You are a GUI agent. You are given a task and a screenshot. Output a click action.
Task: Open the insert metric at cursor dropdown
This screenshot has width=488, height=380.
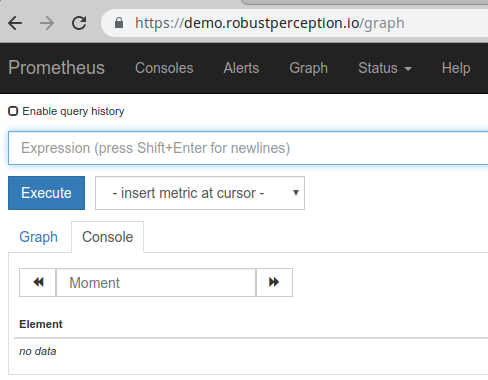click(x=200, y=193)
